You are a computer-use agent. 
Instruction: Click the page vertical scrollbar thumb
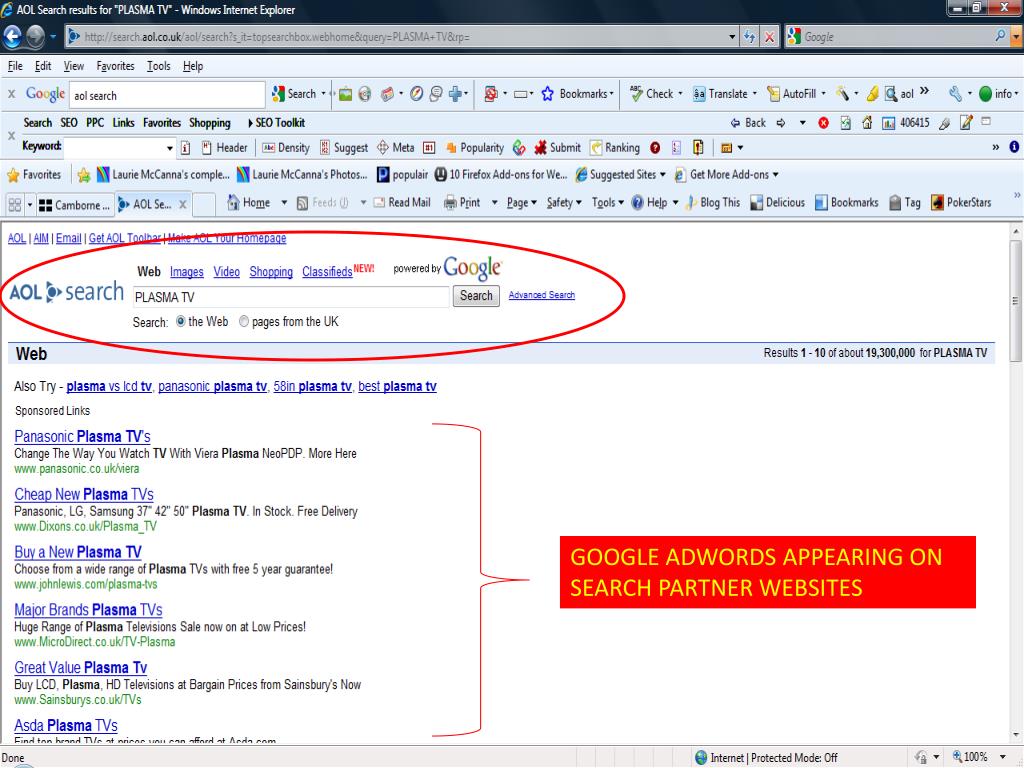click(x=1015, y=300)
